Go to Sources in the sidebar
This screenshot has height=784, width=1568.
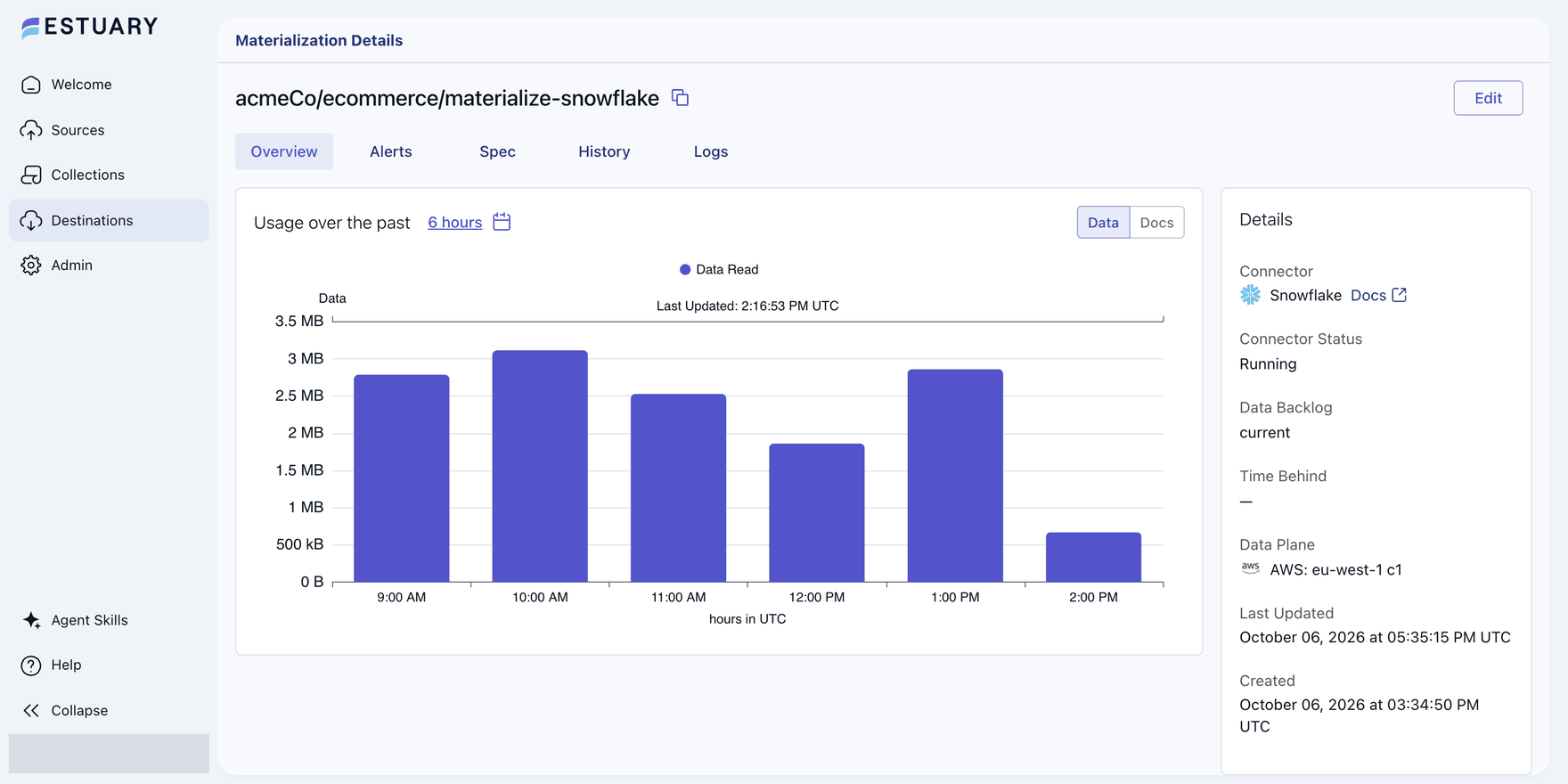tap(109, 130)
